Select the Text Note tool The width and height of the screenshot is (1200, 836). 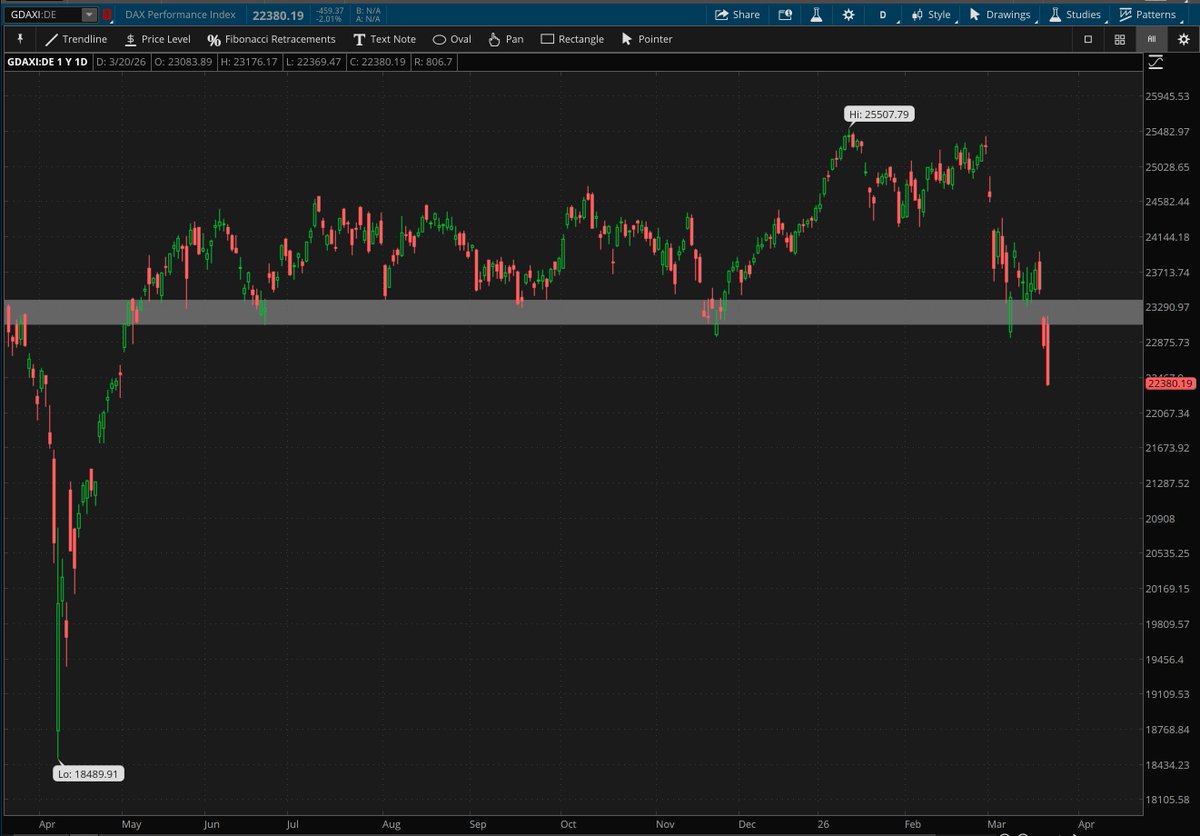(384, 39)
